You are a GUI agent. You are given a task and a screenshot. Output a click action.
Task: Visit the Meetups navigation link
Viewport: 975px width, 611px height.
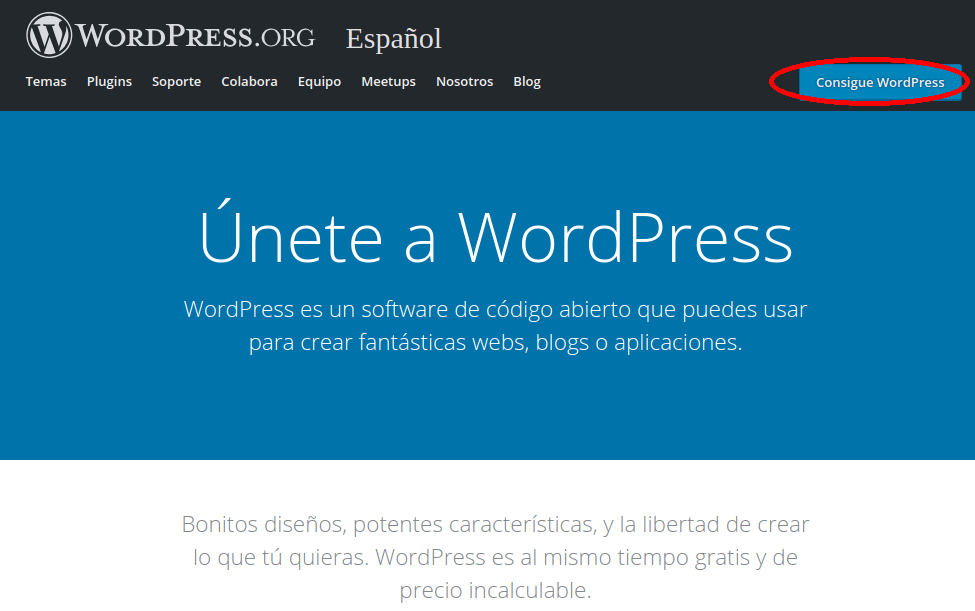click(x=389, y=81)
